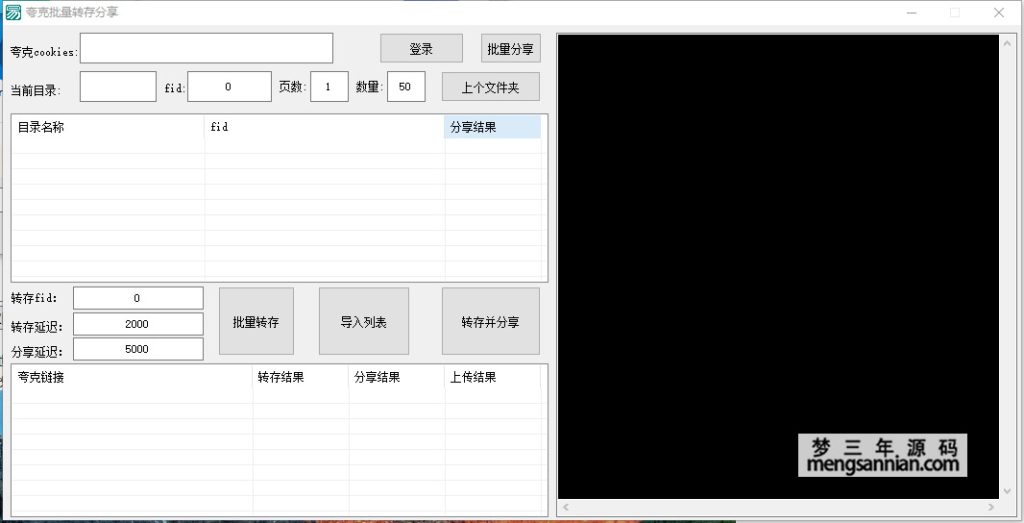Click the 批量分享 batch share button
1024x523 pixels.
(x=511, y=49)
